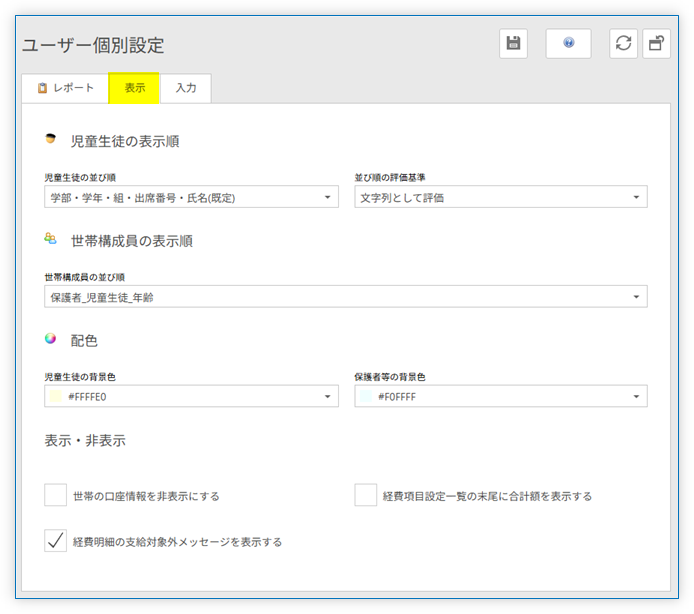Click the detach window icon
Viewport: 694px width, 614px height.
656,43
